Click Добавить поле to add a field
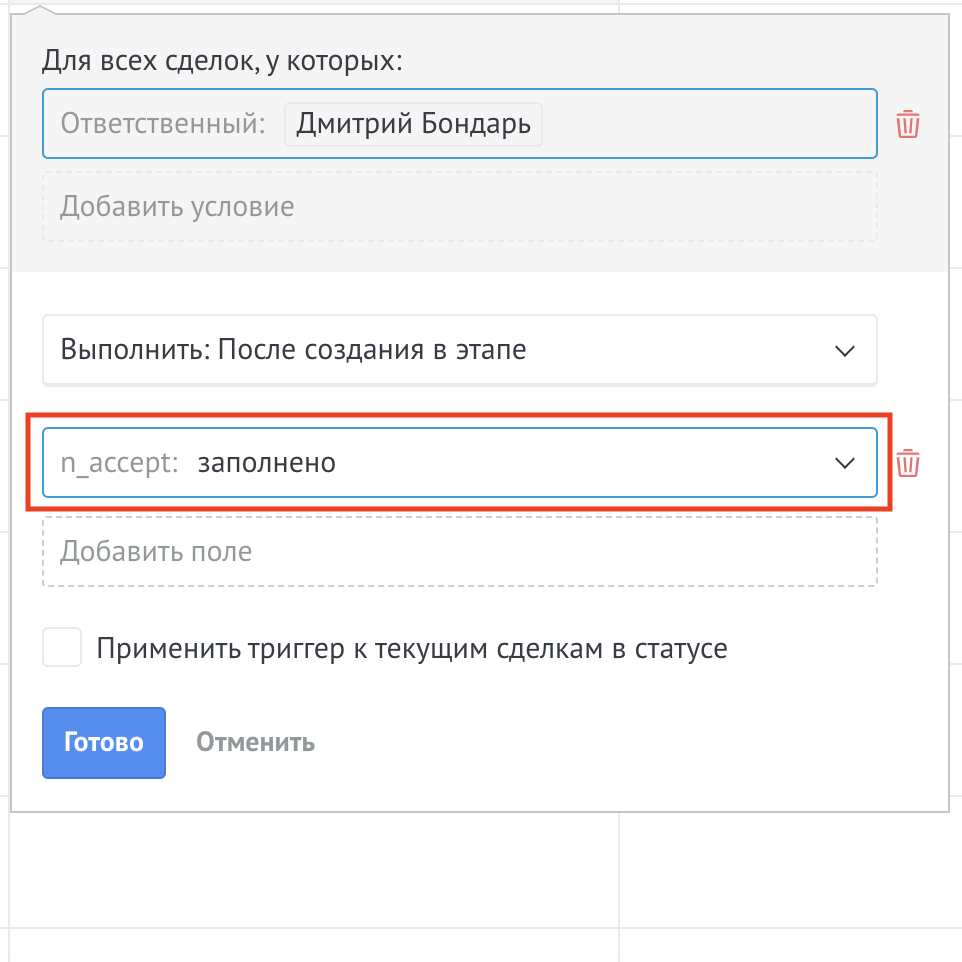The height and width of the screenshot is (962, 962). coord(459,551)
